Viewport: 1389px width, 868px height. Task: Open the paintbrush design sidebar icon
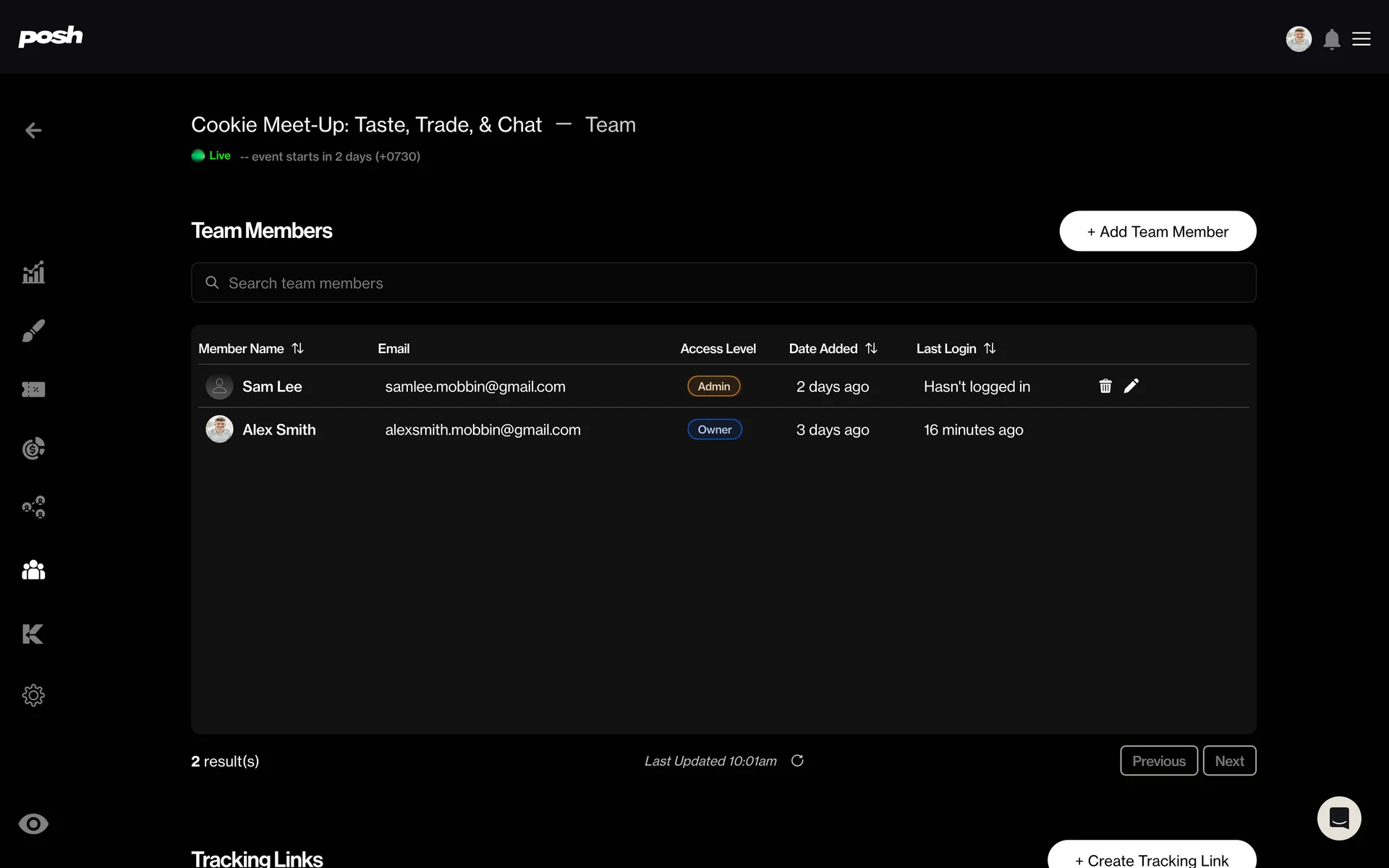[33, 331]
